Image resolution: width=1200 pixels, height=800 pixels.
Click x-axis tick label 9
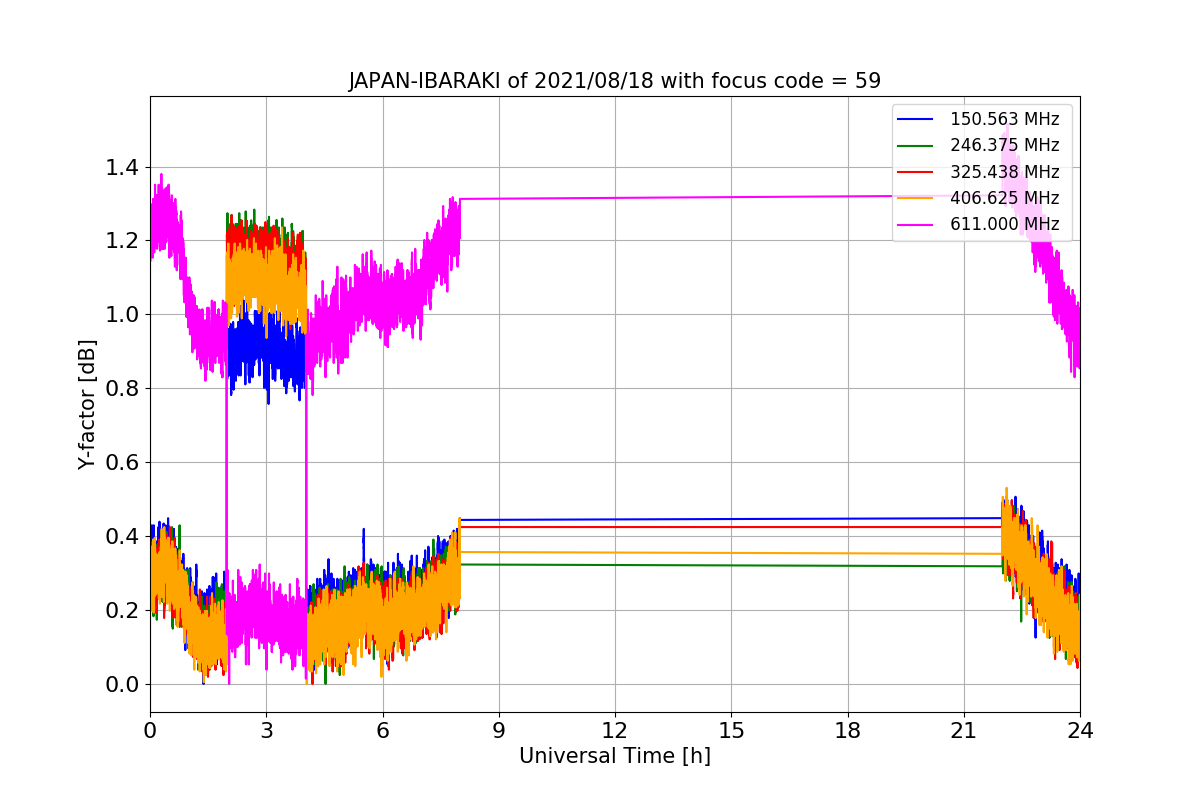[x=499, y=730]
